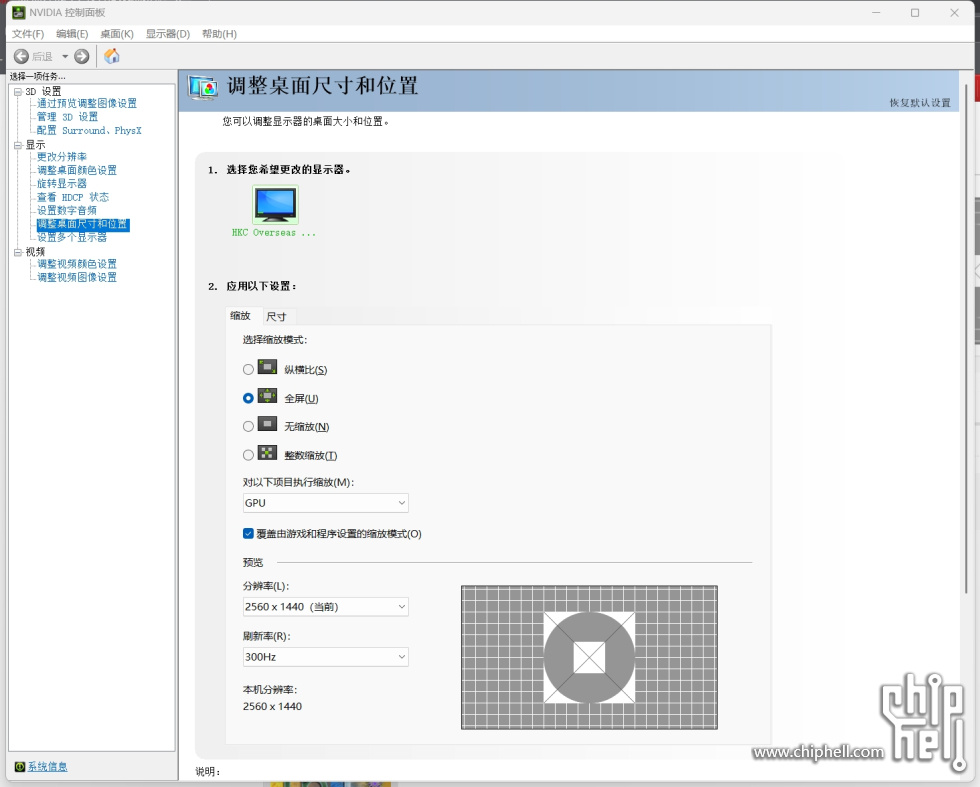The height and width of the screenshot is (787, 980).
Task: Open the 300Hz refresh rate dropdown
Action: [x=326, y=656]
